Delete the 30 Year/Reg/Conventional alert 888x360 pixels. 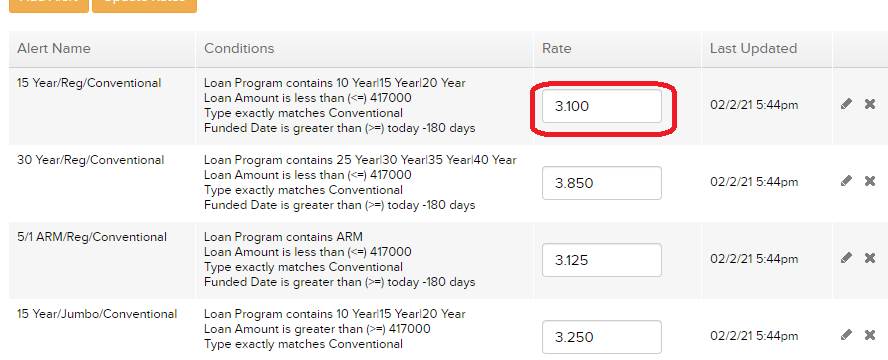click(870, 181)
